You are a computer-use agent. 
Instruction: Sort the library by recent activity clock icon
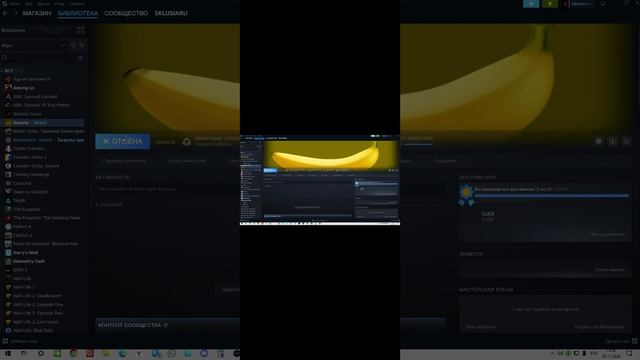[x=73, y=46]
